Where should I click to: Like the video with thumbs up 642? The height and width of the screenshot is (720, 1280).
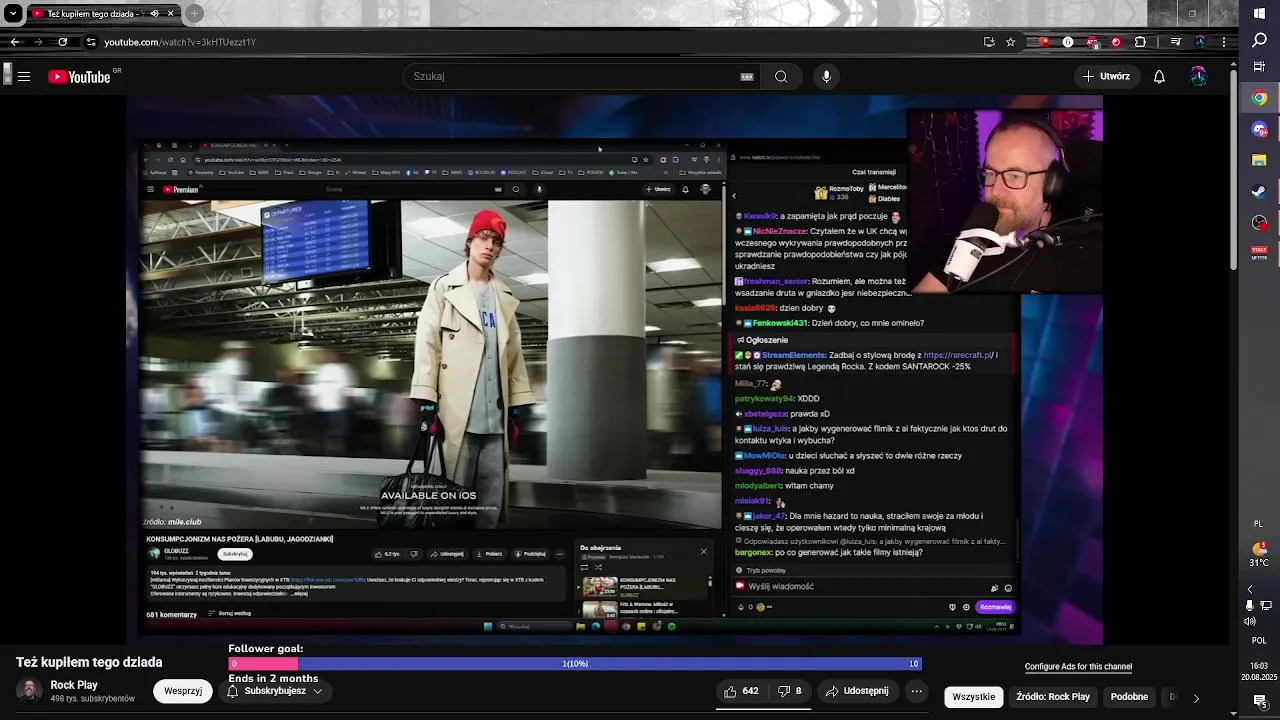(x=741, y=691)
